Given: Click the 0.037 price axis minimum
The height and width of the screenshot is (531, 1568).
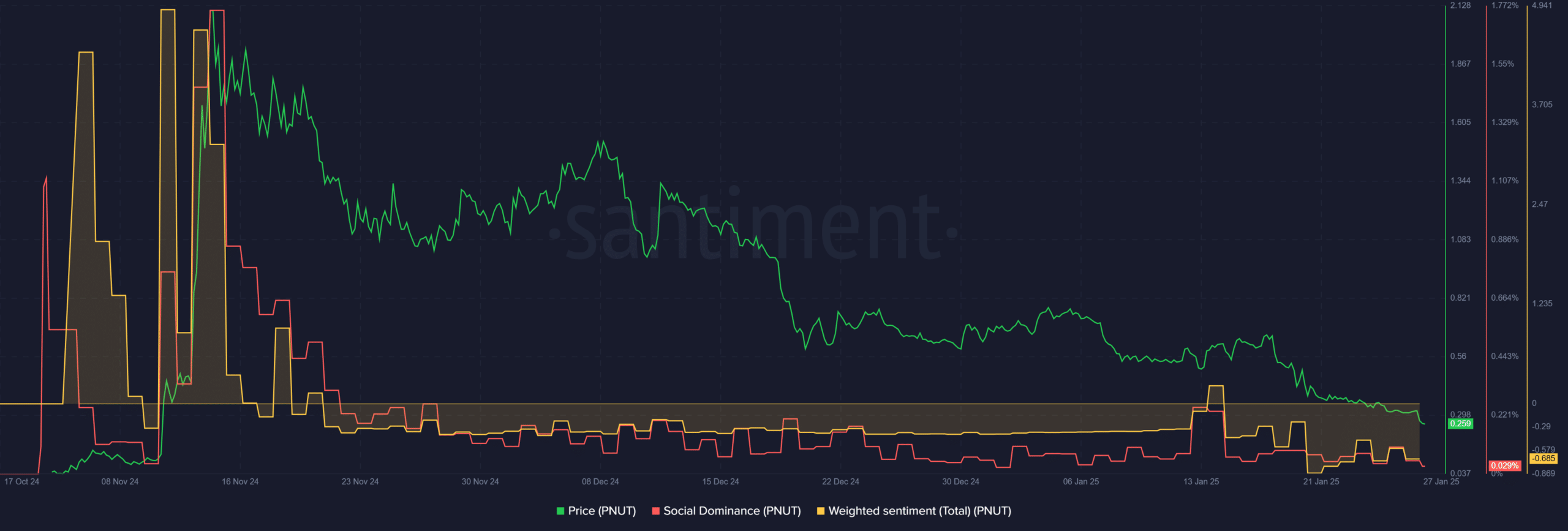Looking at the screenshot, I should (x=1461, y=473).
